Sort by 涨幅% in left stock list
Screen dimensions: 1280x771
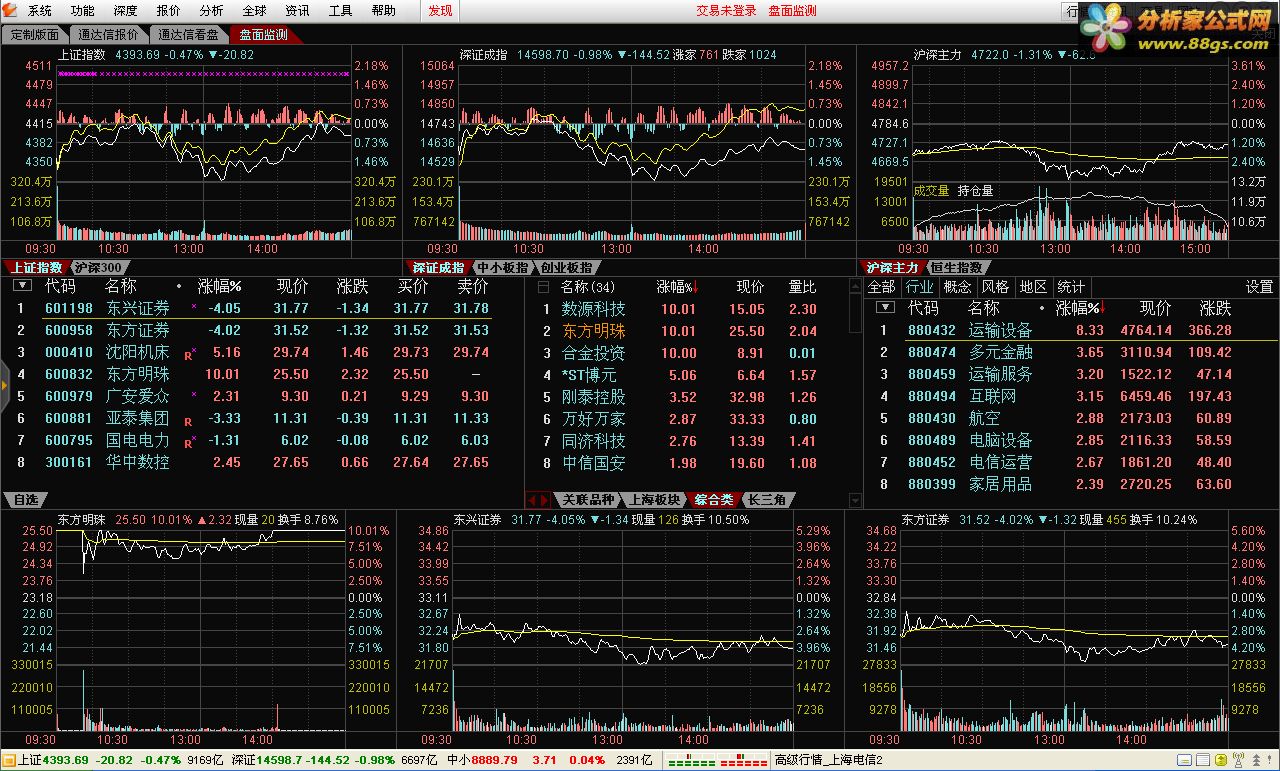[219, 286]
